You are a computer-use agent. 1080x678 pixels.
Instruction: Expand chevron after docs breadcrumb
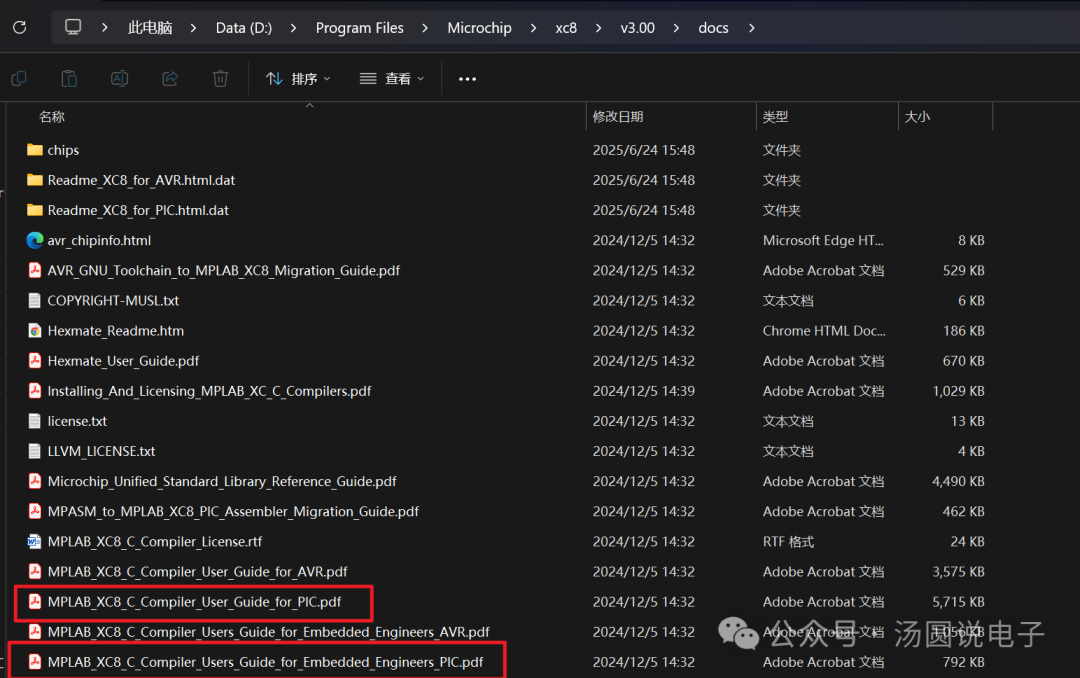[751, 28]
